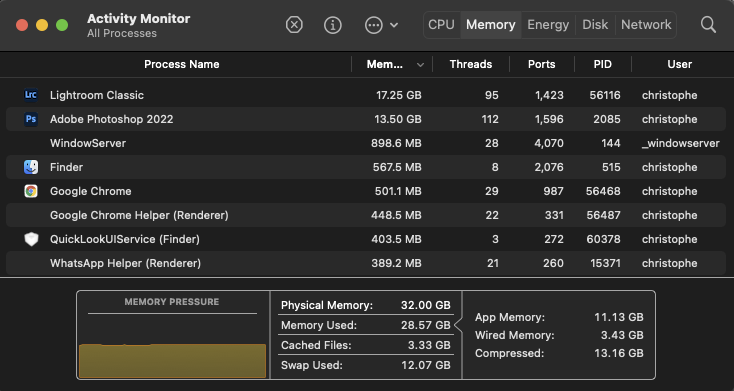Click the Compressed 13.16 GB value
The width and height of the screenshot is (734, 391).
[x=619, y=353]
